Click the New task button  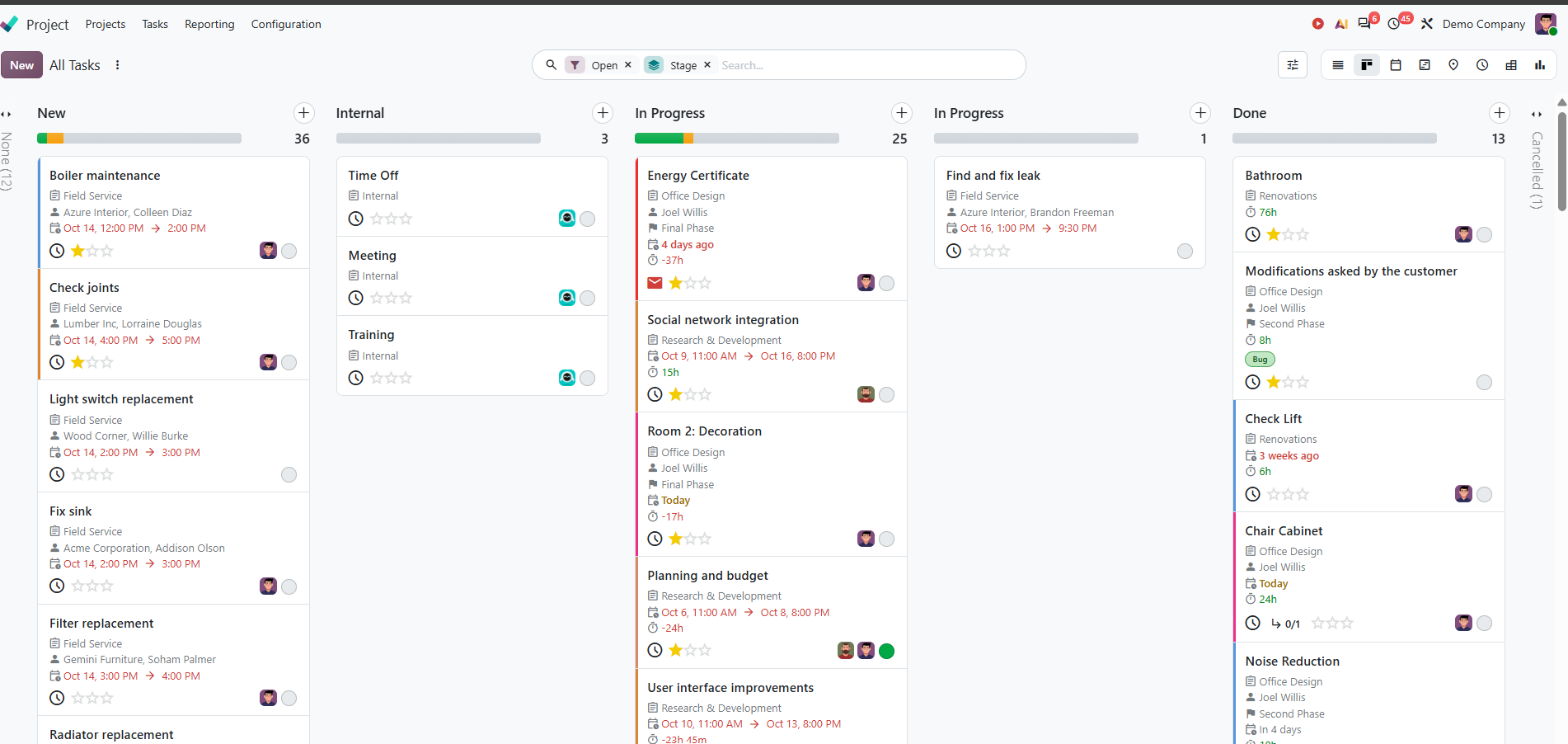pyautogui.click(x=21, y=65)
